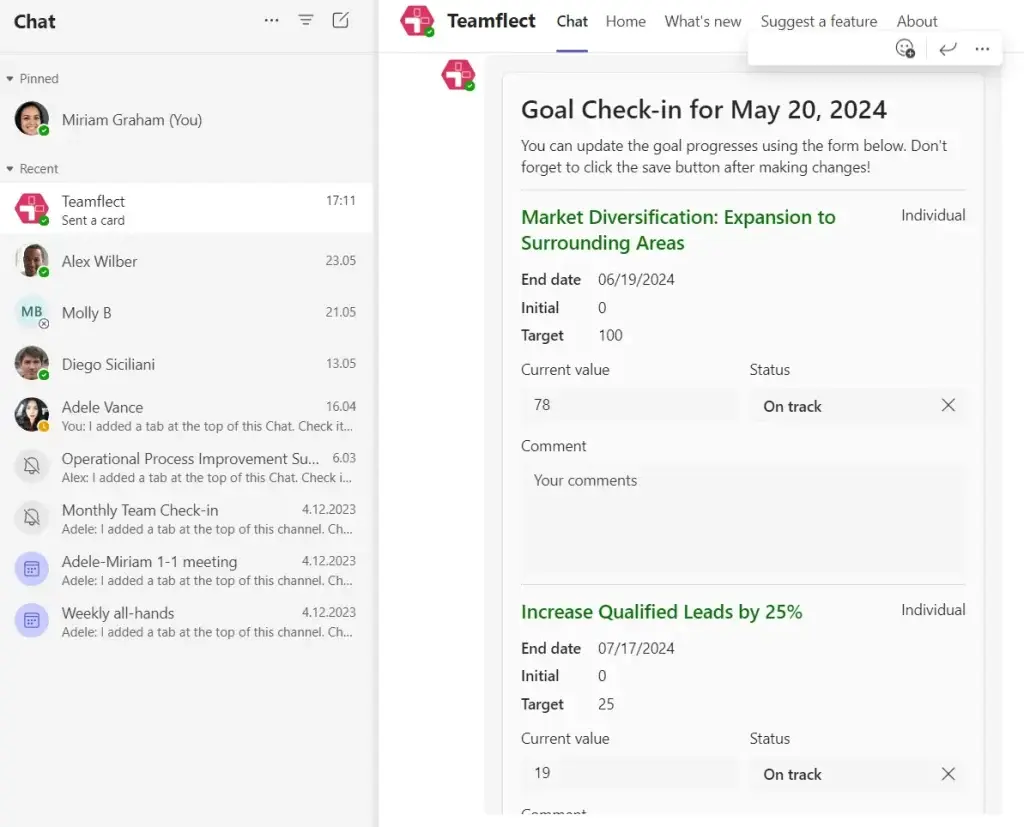Click Individual label beside Qualified Leads goal
This screenshot has height=827, width=1024.
pos(933,609)
